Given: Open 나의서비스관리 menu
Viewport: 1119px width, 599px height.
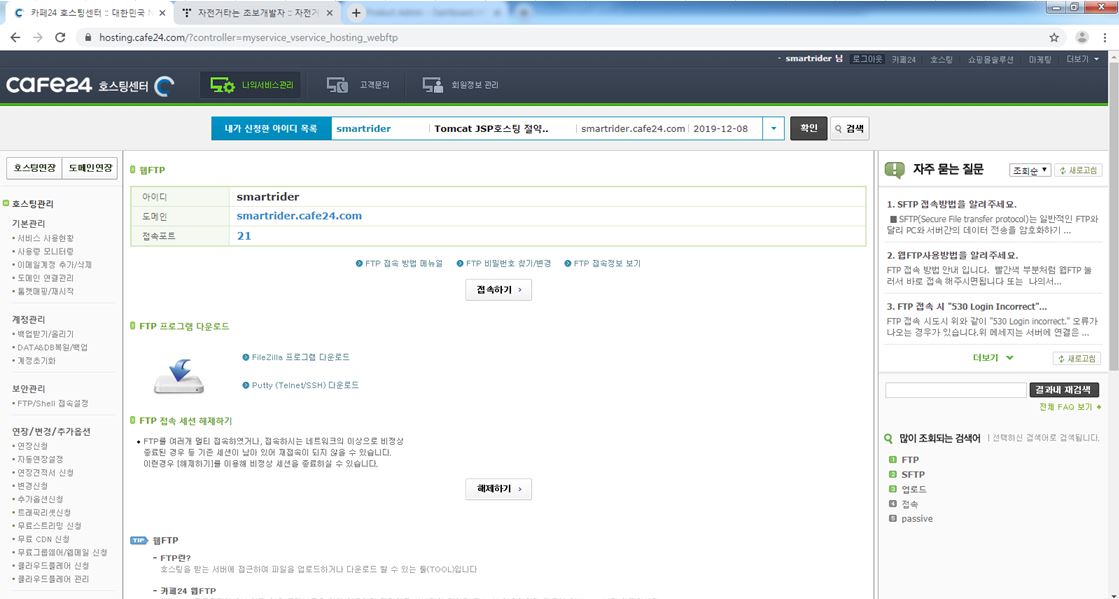Looking at the screenshot, I should coord(250,85).
